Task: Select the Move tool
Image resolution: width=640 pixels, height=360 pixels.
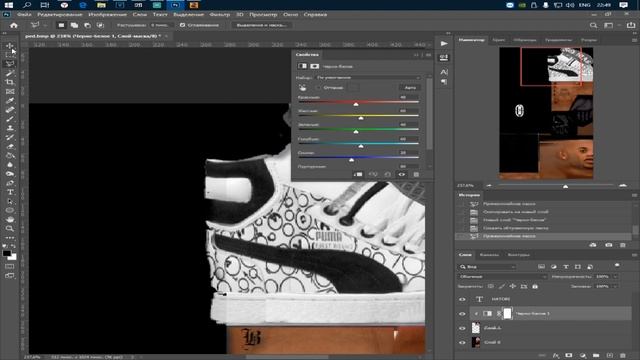Action: point(10,46)
